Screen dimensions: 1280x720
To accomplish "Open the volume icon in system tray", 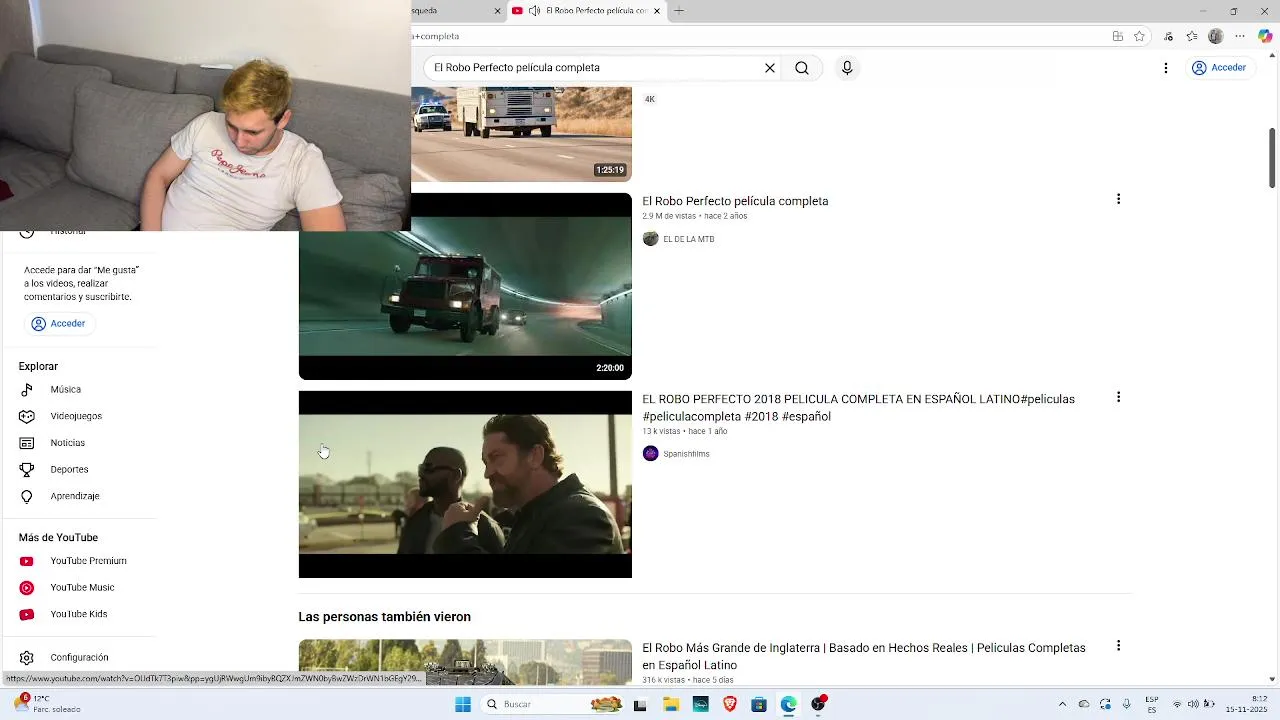I will tap(1193, 704).
